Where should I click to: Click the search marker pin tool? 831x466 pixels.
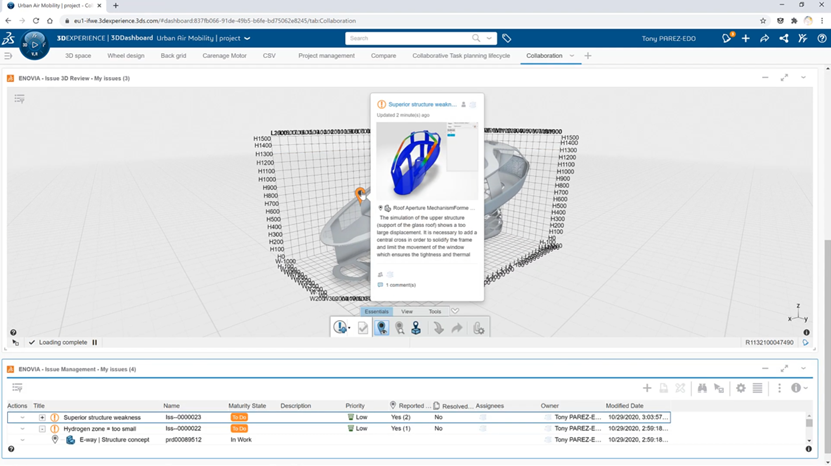tap(400, 328)
